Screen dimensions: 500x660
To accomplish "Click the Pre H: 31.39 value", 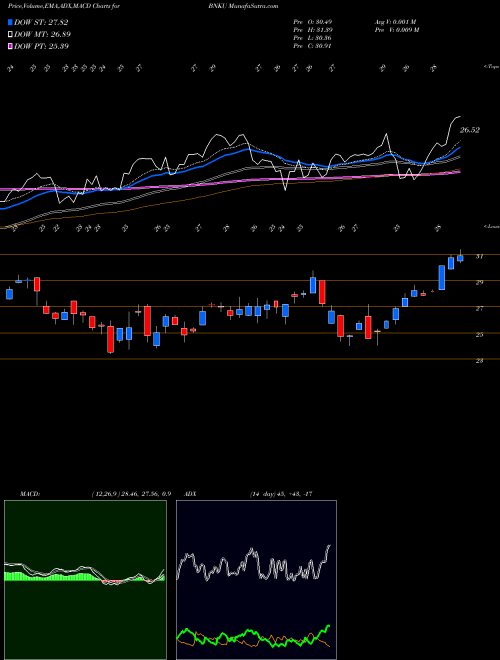I will (x=313, y=30).
